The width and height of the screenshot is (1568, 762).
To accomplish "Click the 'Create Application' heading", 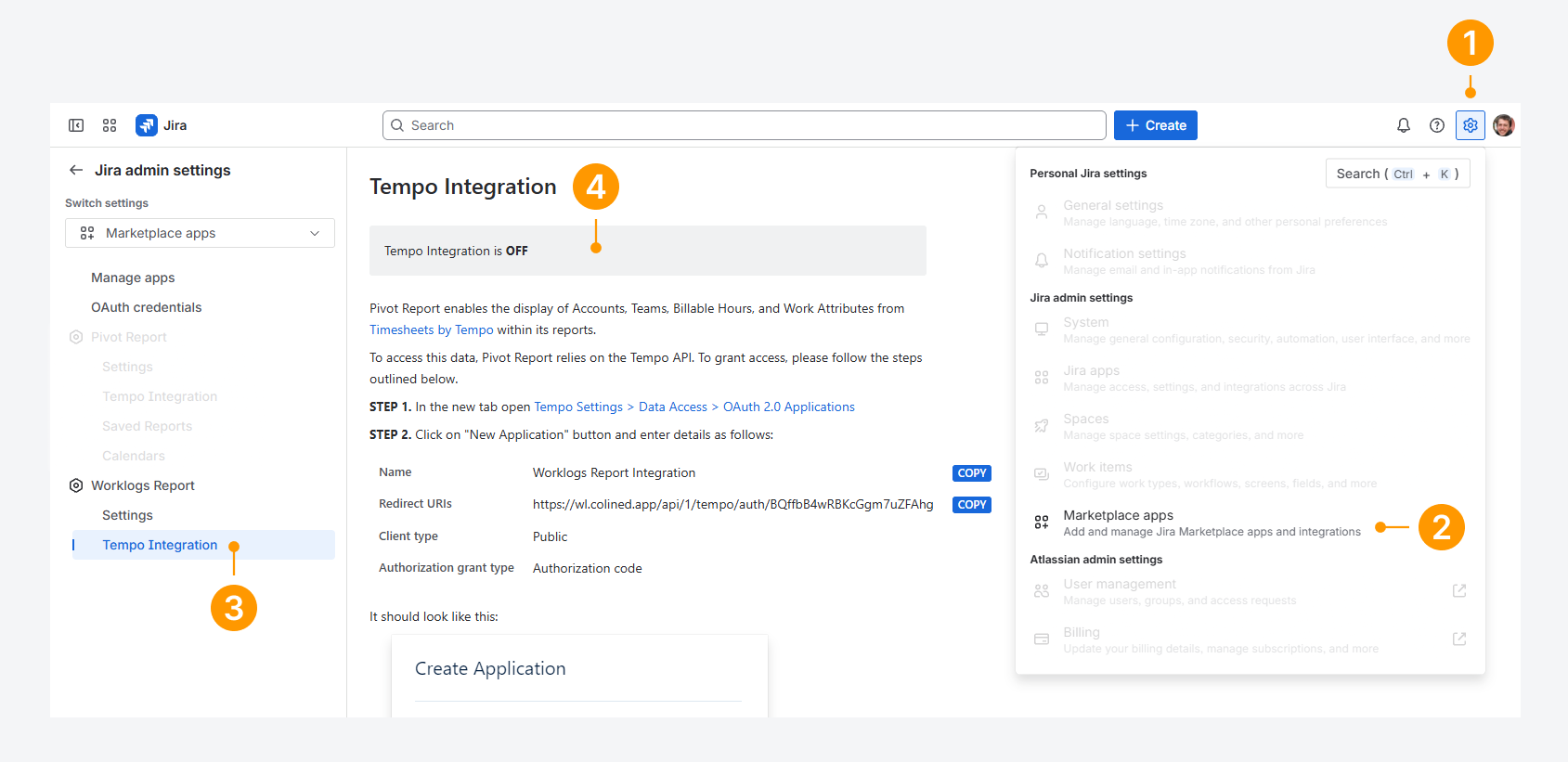I will click(490, 668).
